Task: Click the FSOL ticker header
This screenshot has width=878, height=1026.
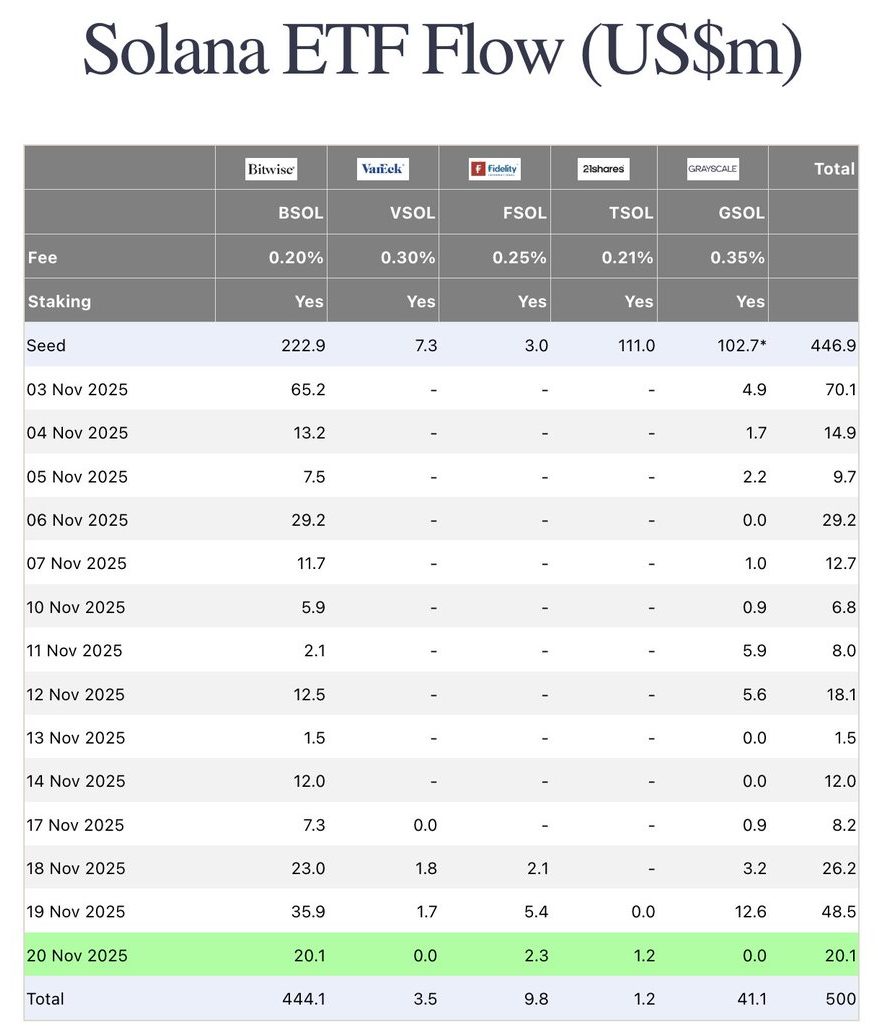Action: coord(524,213)
